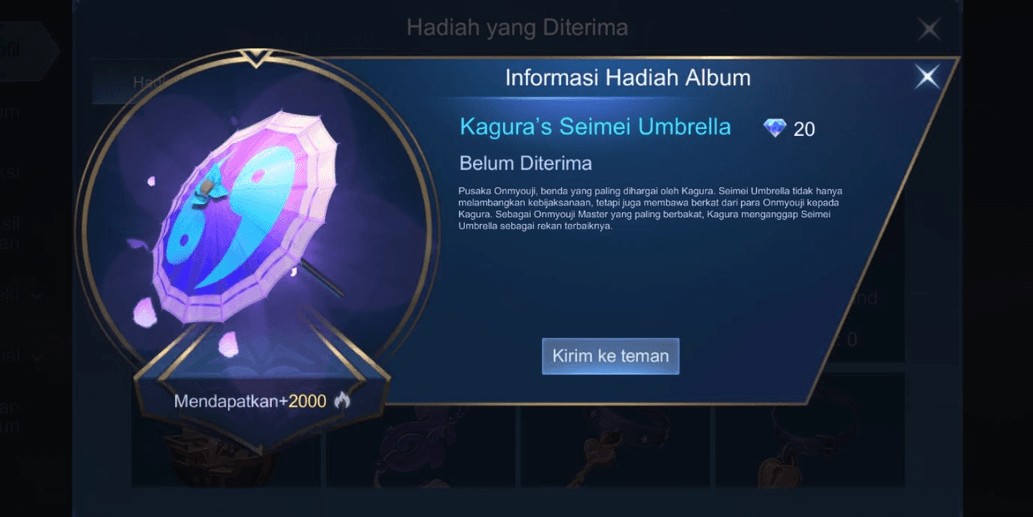
Task: Select the dimmed Hadiah tab behind the dialog
Action: 148,82
